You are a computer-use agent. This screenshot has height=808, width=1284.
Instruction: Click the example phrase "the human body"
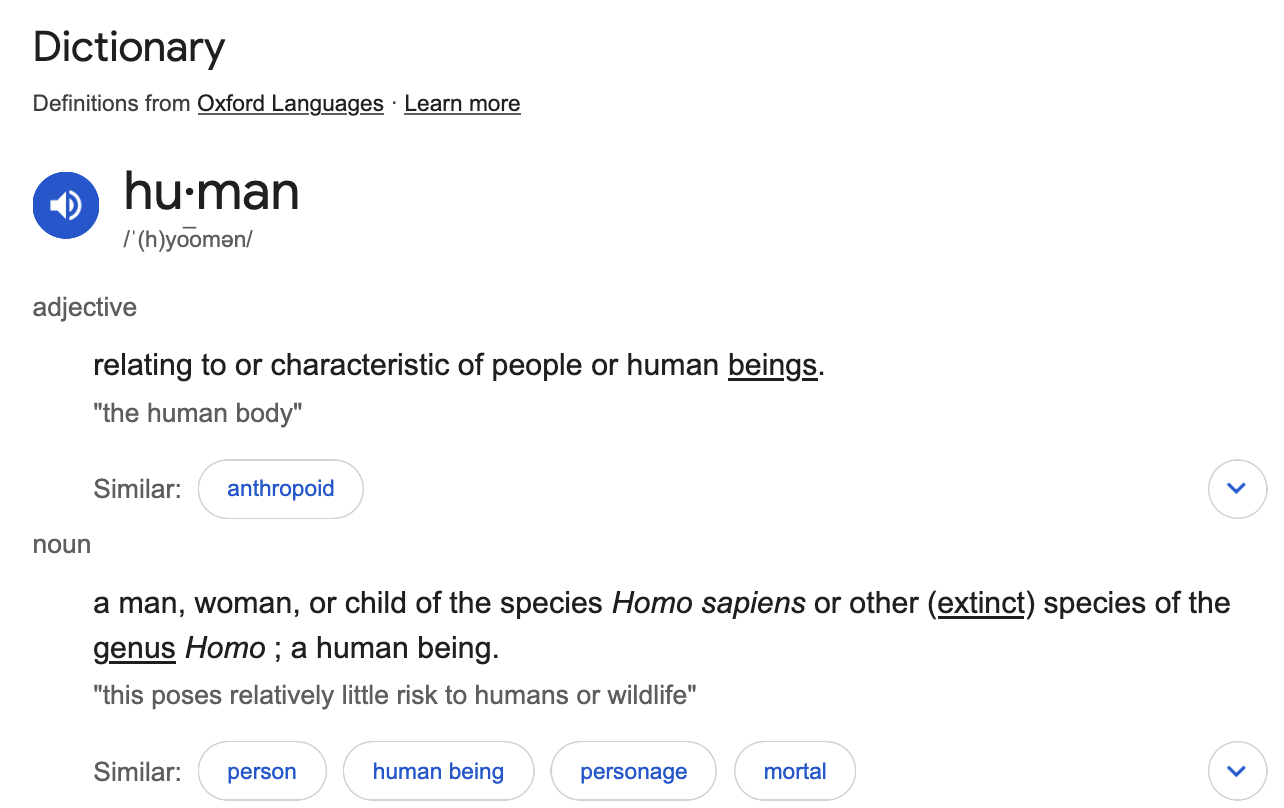[x=198, y=413]
